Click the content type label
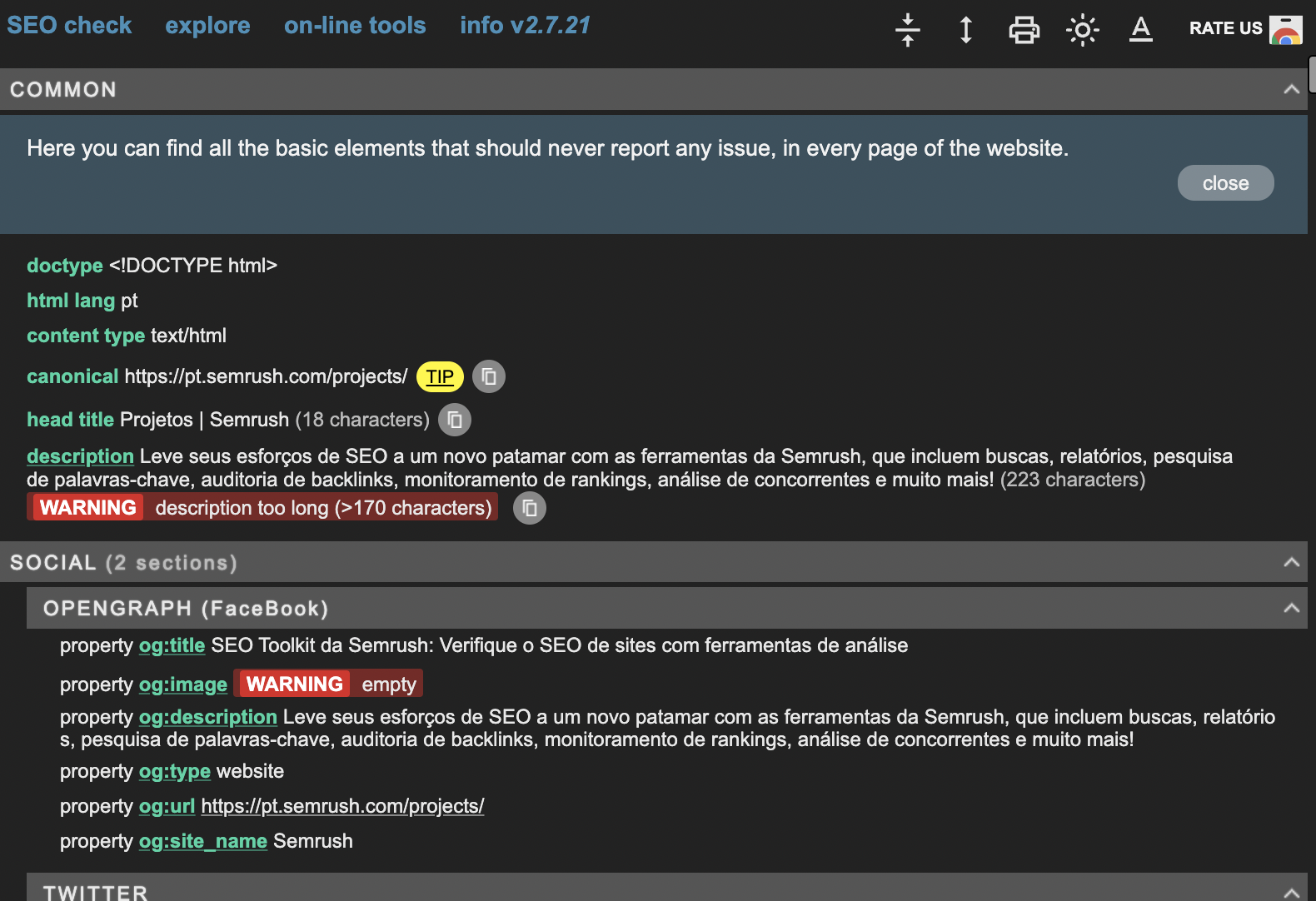This screenshot has width=1316, height=901. point(86,336)
